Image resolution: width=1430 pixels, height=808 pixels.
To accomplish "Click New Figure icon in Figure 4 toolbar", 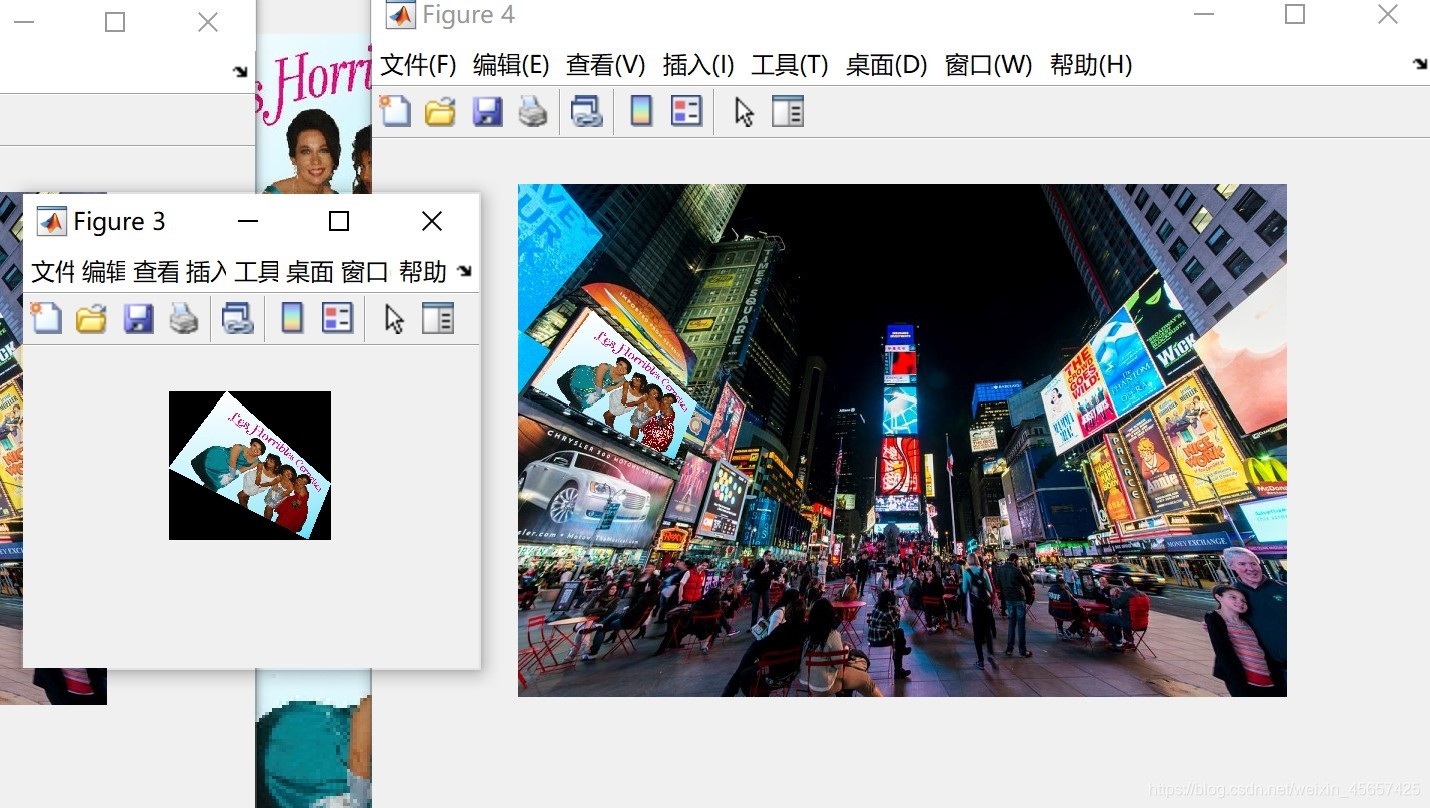I will (x=395, y=111).
